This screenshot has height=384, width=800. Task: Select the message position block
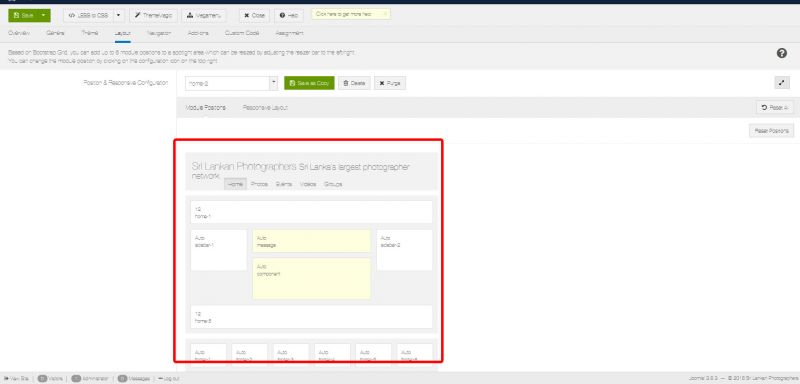tap(311, 241)
